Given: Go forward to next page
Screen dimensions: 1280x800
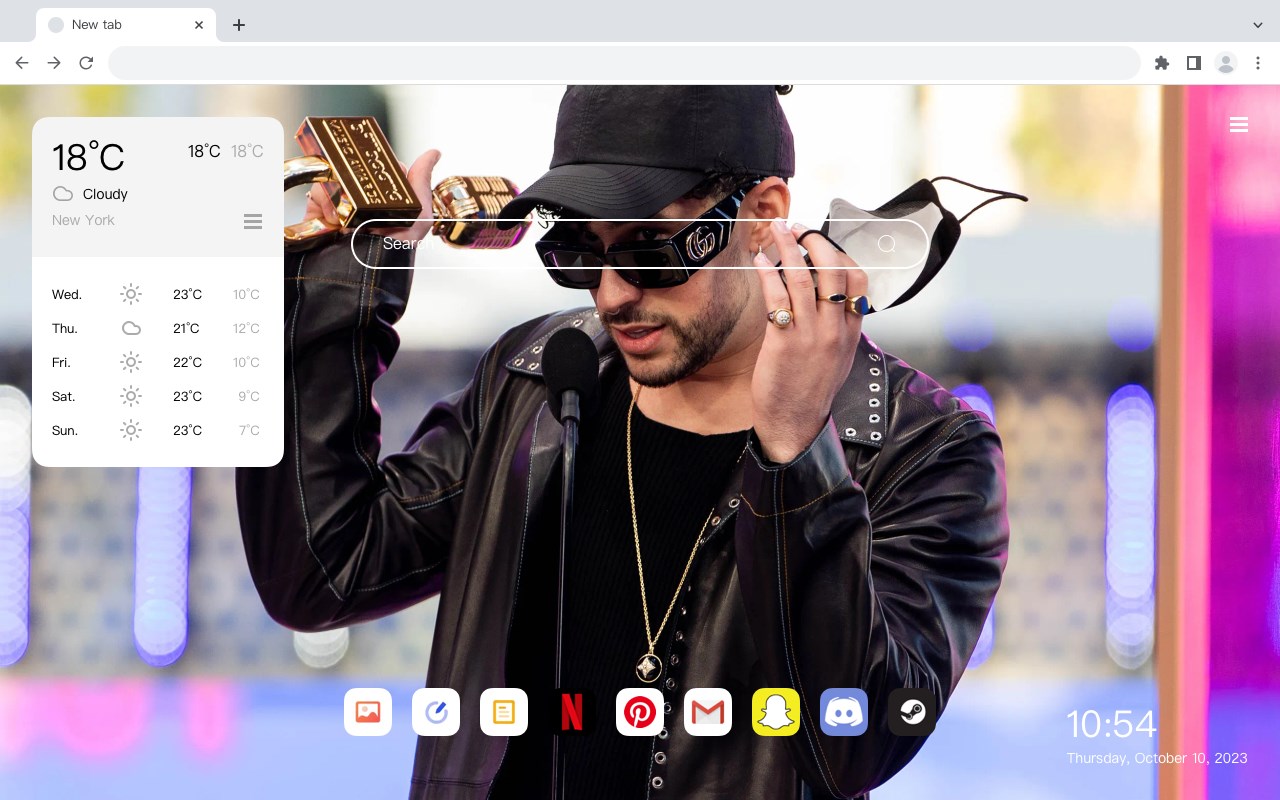Looking at the screenshot, I should coord(54,63).
